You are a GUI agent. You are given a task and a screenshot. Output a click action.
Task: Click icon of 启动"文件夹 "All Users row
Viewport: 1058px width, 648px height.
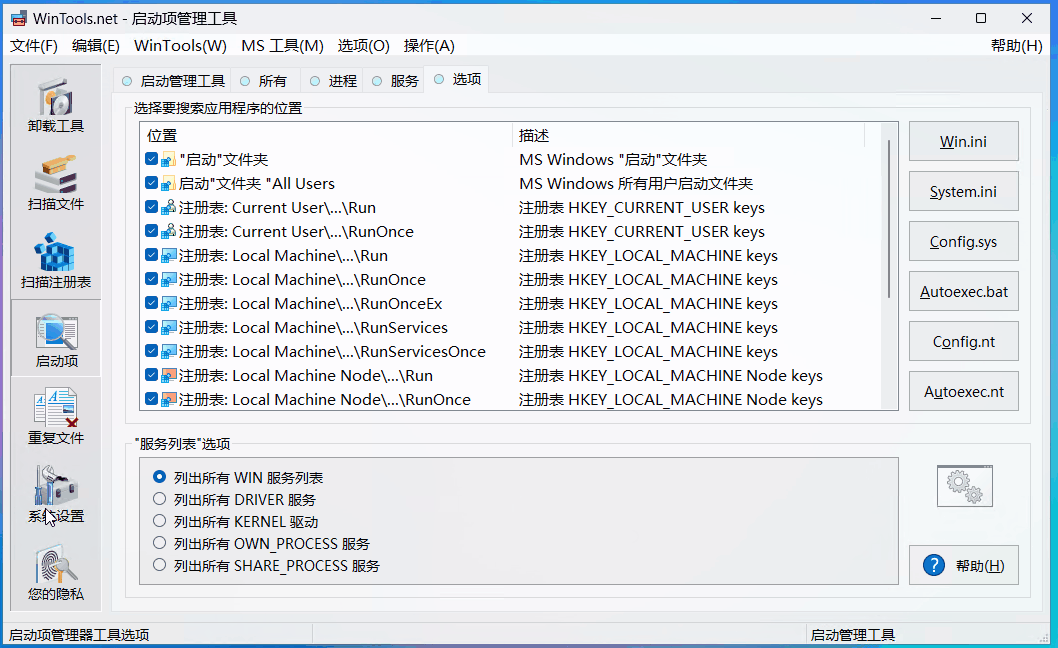click(x=169, y=184)
